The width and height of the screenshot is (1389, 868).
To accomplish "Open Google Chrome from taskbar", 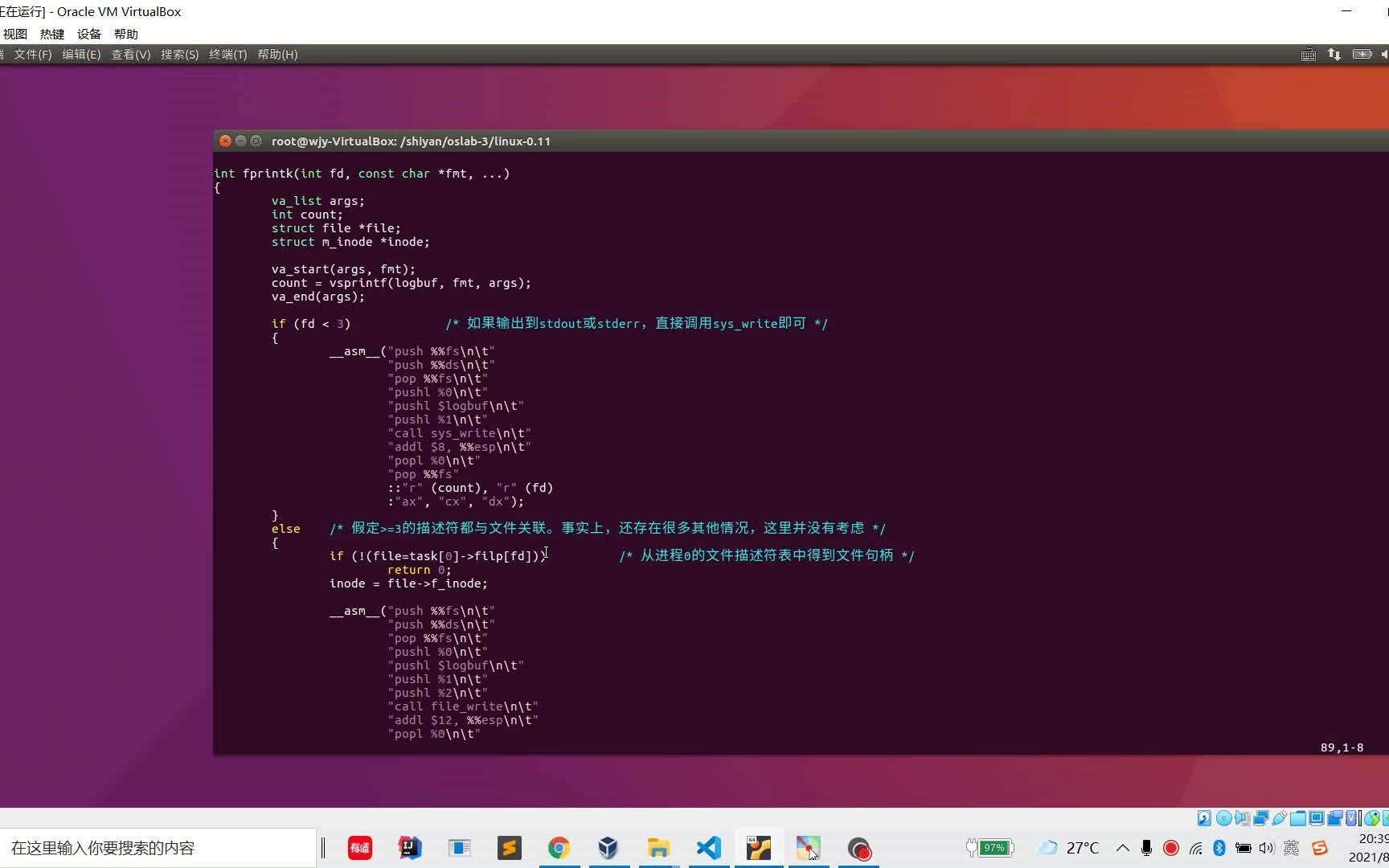I will point(559,848).
